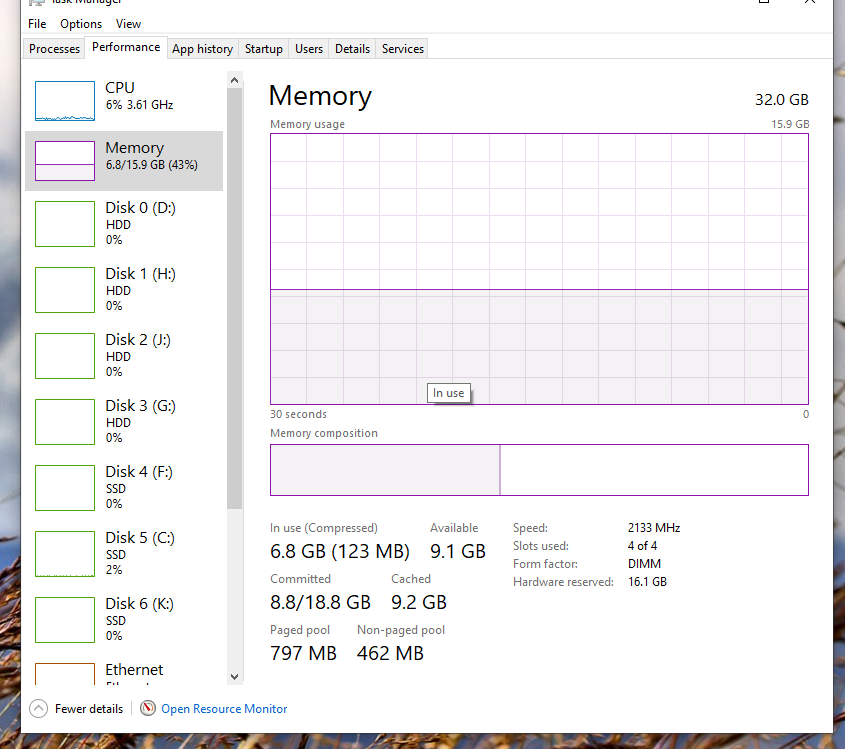Click the '2133 MHz' speed value

654,528
